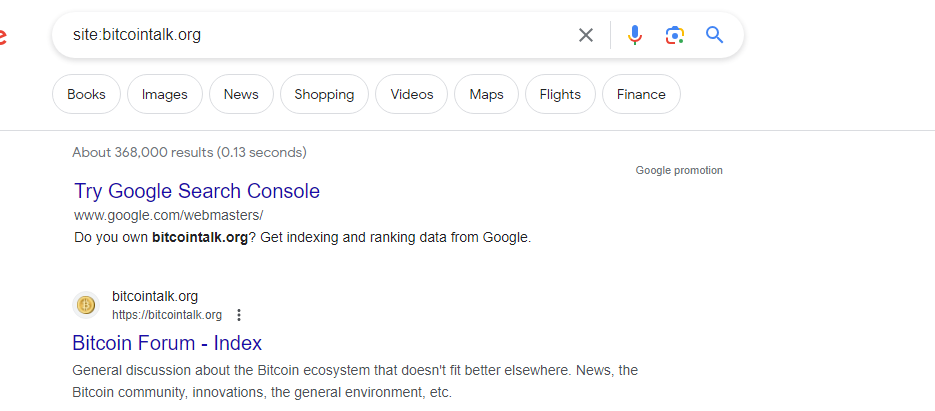The image size is (935, 411).
Task: Click the partial Google logo
Action: [2, 36]
